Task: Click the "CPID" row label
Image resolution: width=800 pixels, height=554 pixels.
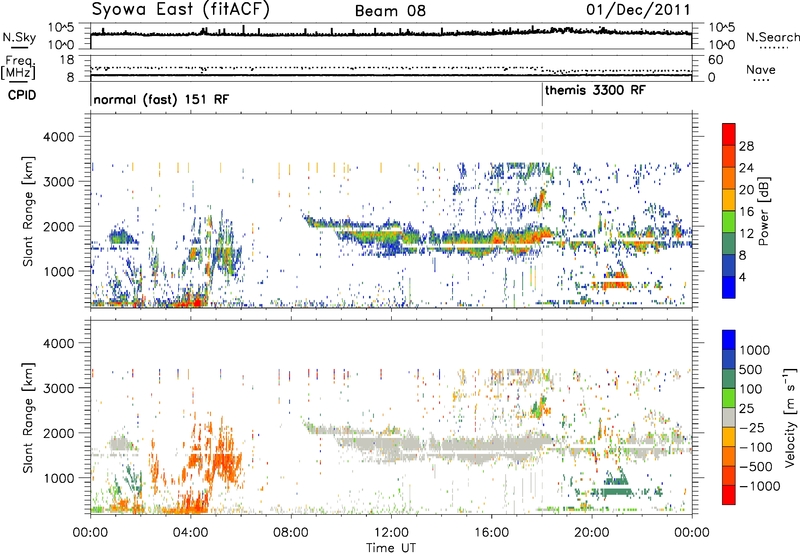Action: pyautogui.click(x=21, y=95)
